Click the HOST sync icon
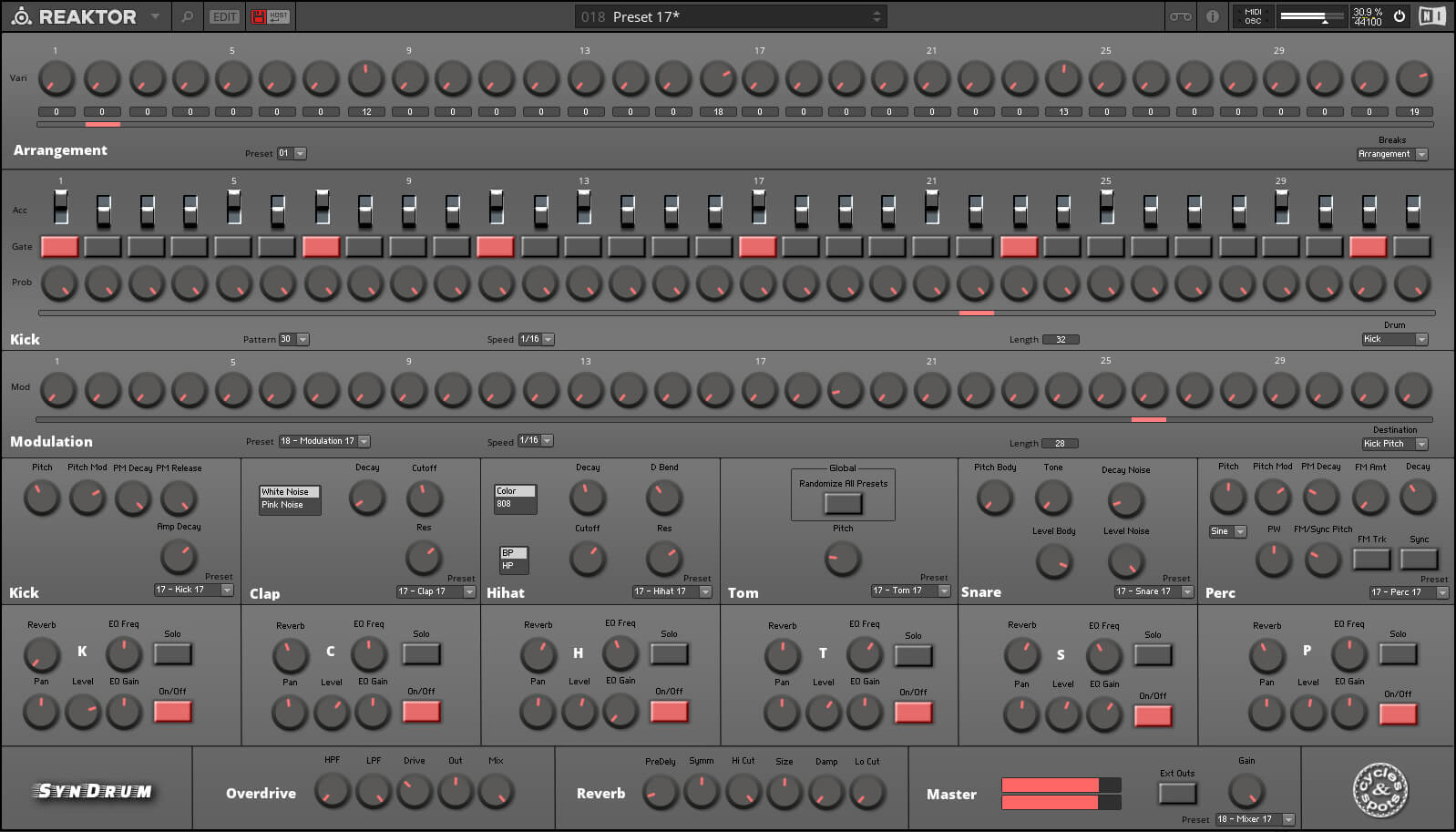 click(x=279, y=16)
